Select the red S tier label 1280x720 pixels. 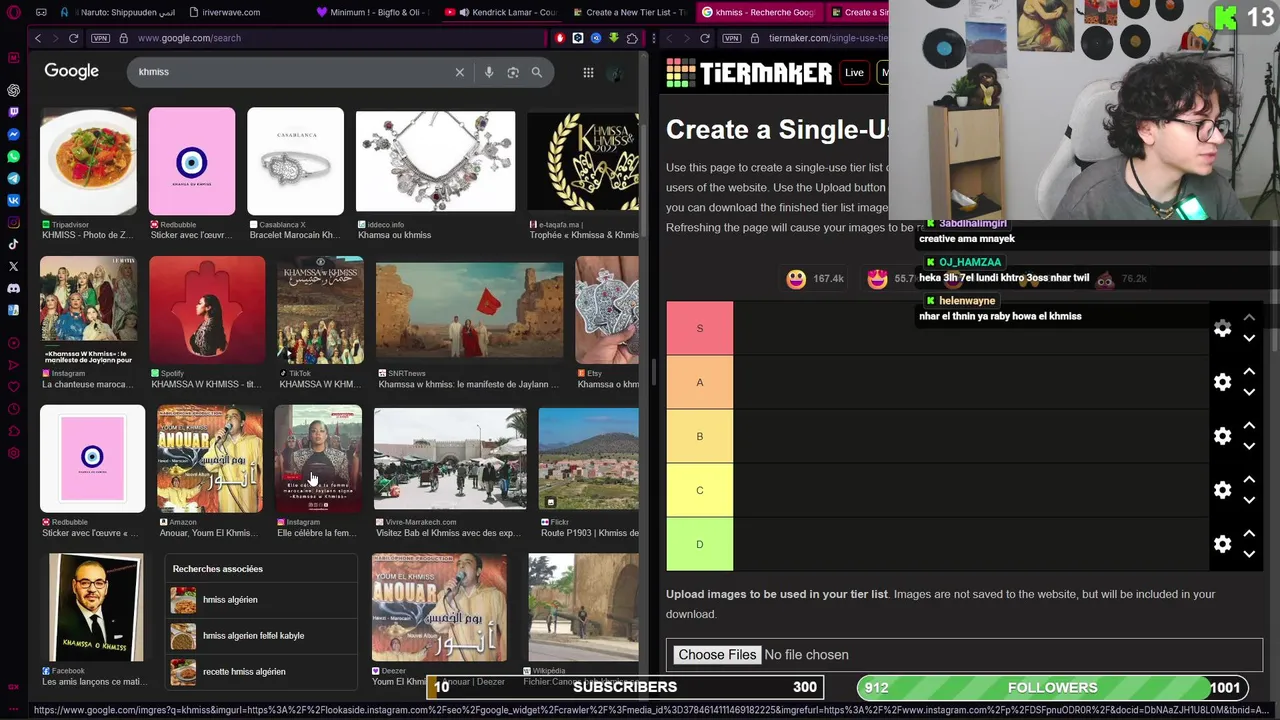pyautogui.click(x=700, y=328)
